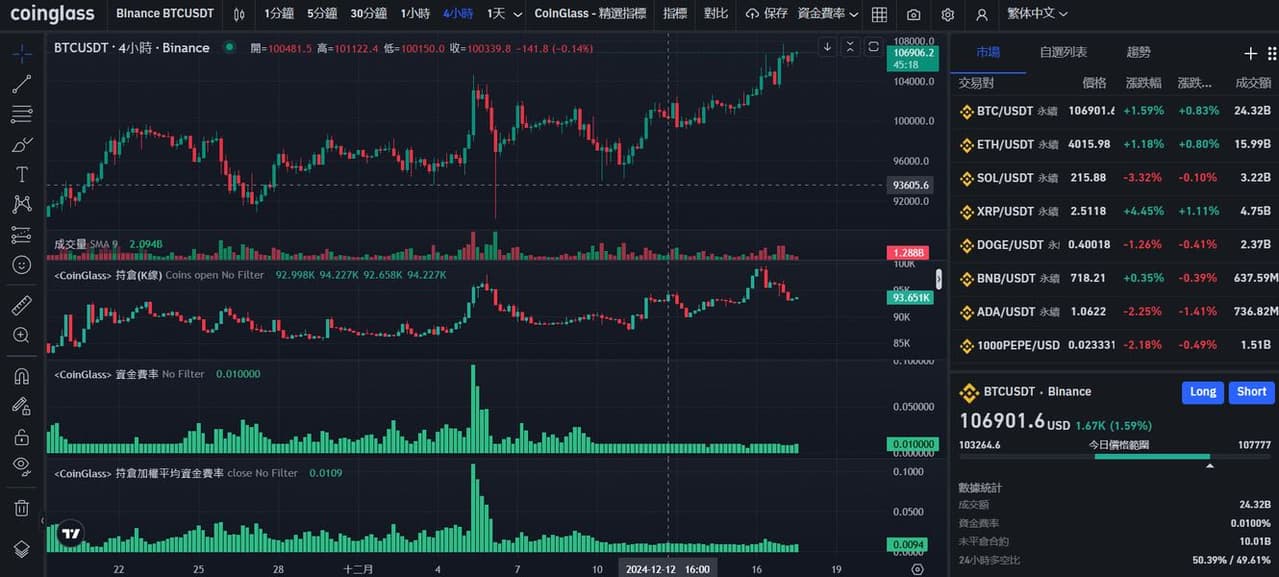The image size is (1279, 577).
Task: Take a chart snapshot with camera icon
Action: [x=914, y=14]
